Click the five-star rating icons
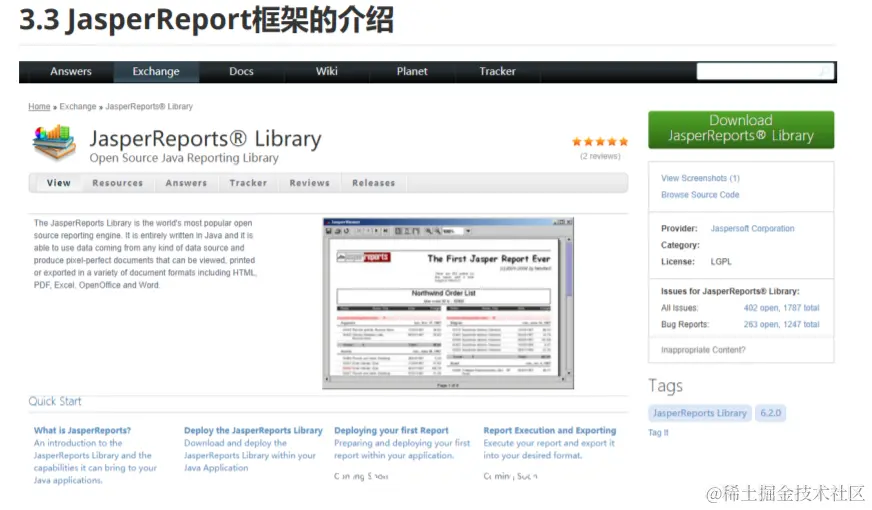Image resolution: width=872 pixels, height=510 pixels. click(x=600, y=142)
